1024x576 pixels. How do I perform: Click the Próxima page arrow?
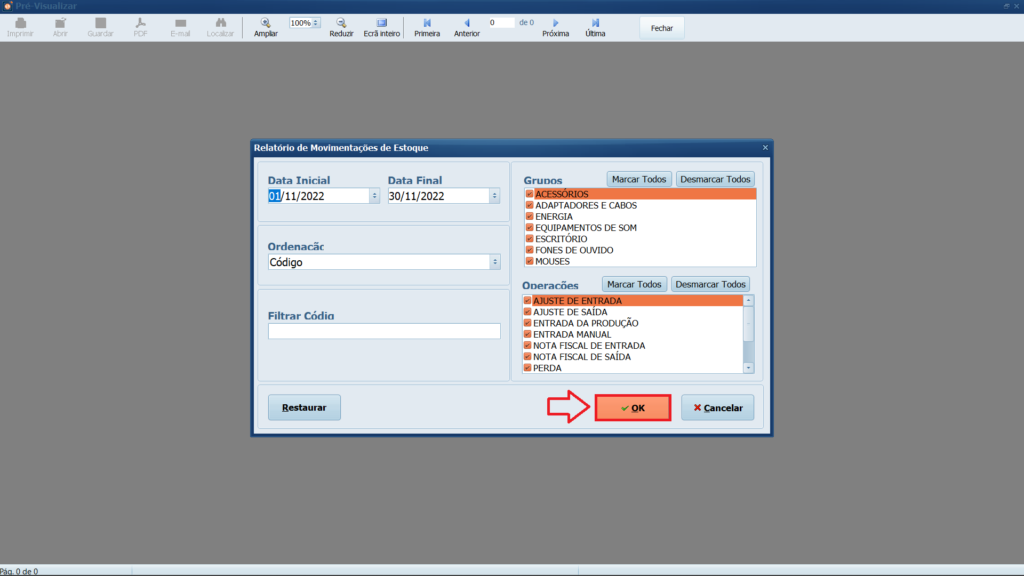click(556, 22)
